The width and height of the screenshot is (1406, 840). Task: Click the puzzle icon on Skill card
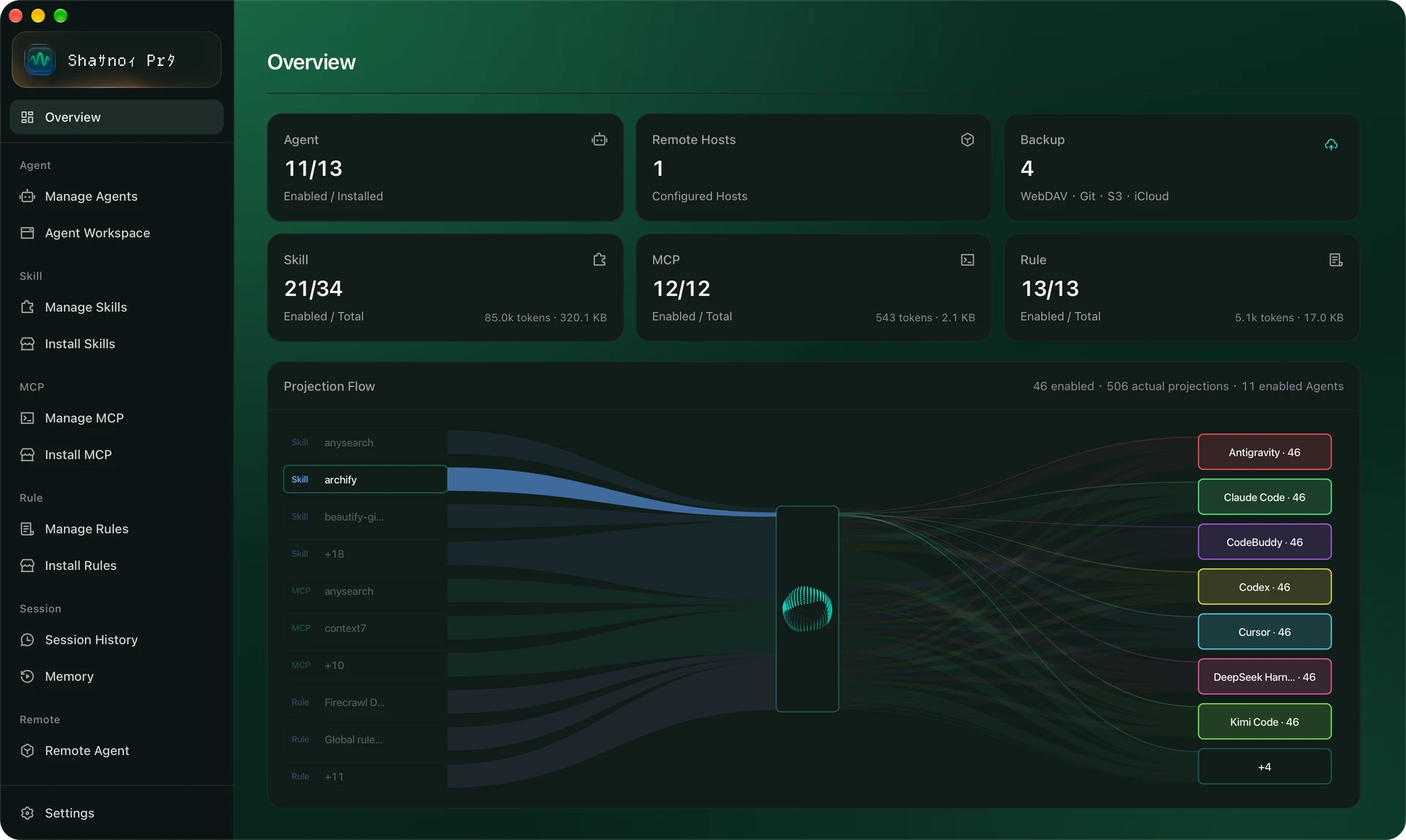click(x=599, y=259)
